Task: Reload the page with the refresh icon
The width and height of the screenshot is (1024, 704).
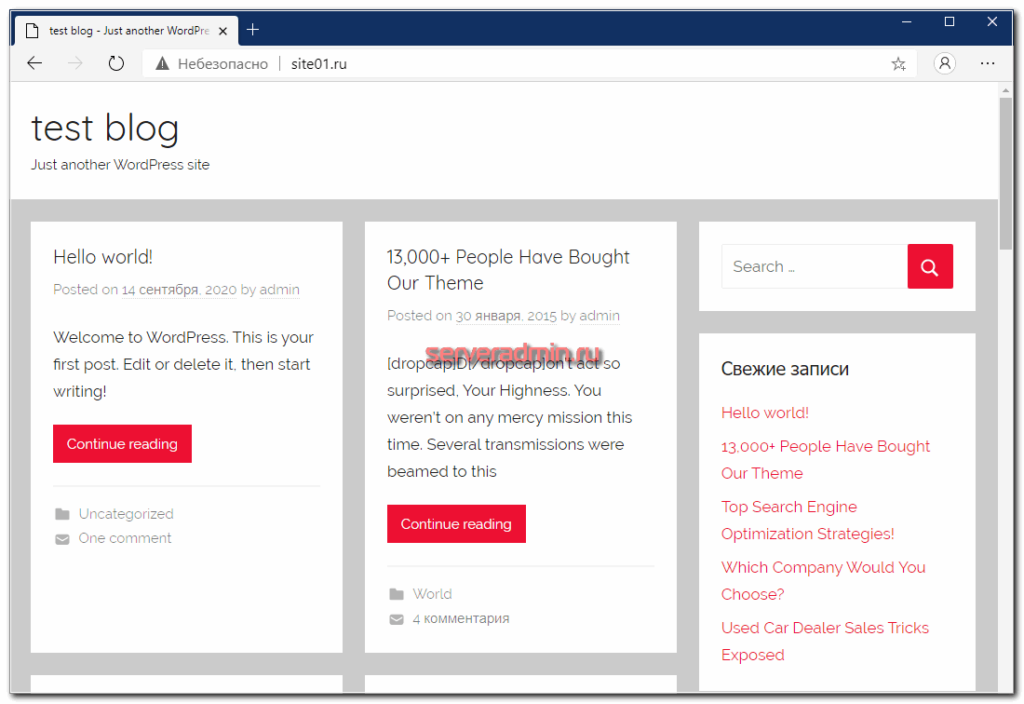Action: coord(116,62)
